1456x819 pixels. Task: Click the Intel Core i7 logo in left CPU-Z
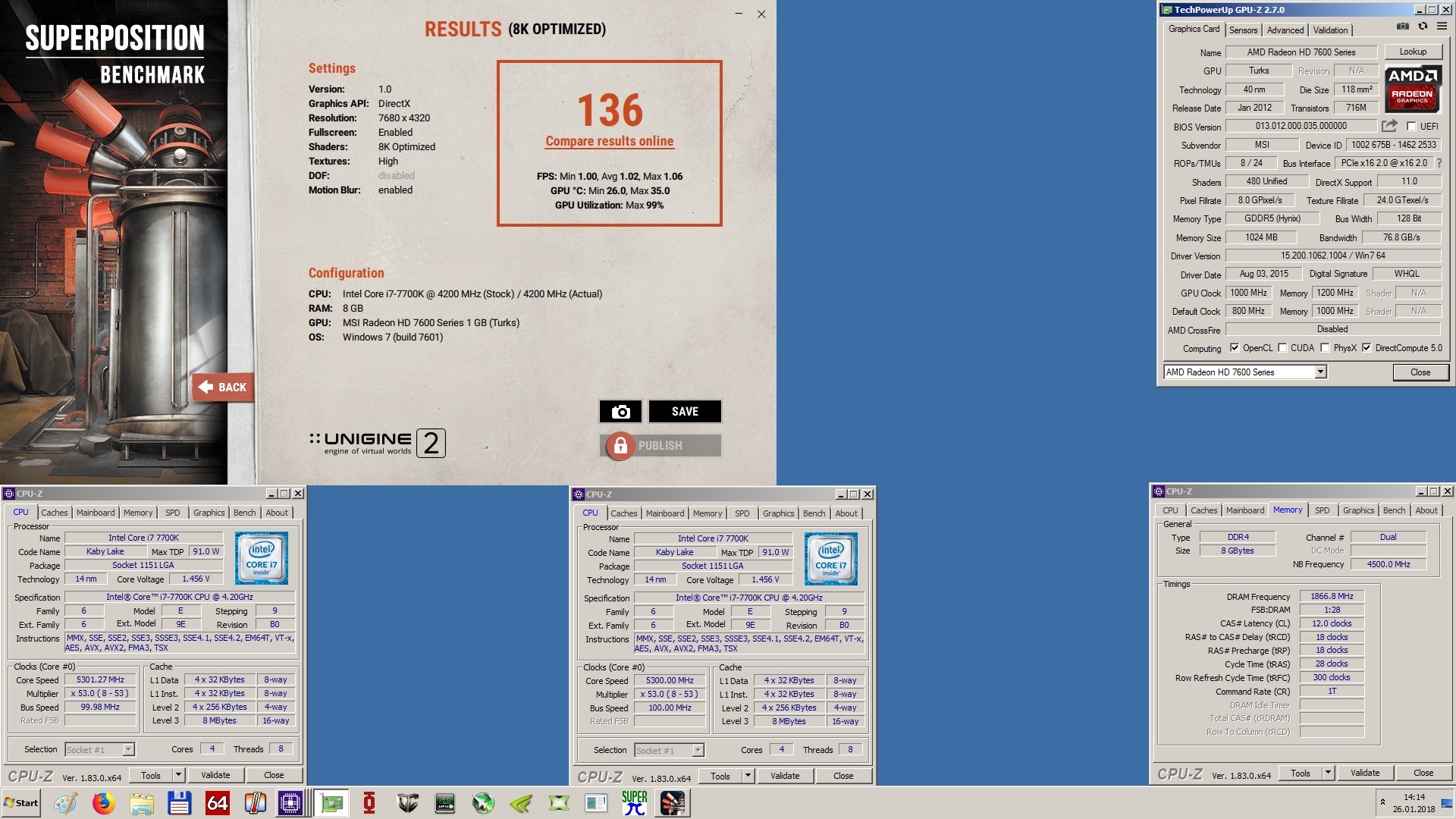click(x=262, y=558)
